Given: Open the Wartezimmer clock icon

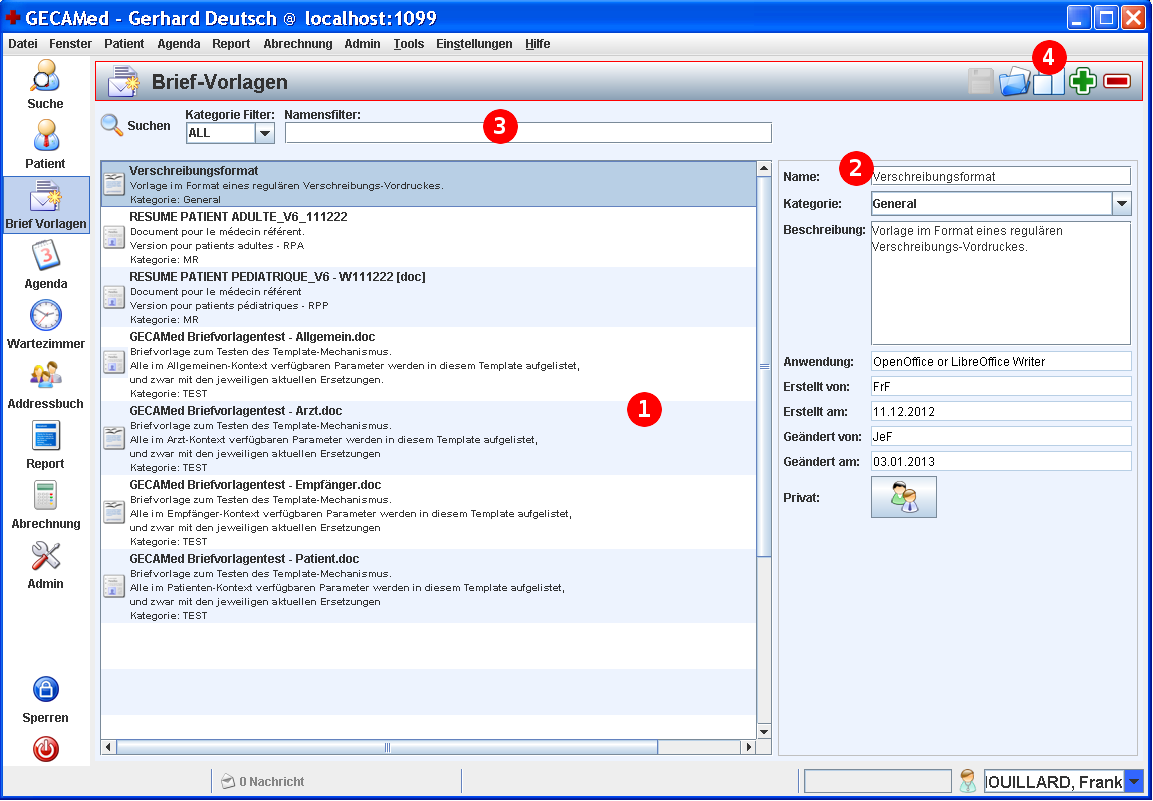Looking at the screenshot, I should (45, 316).
